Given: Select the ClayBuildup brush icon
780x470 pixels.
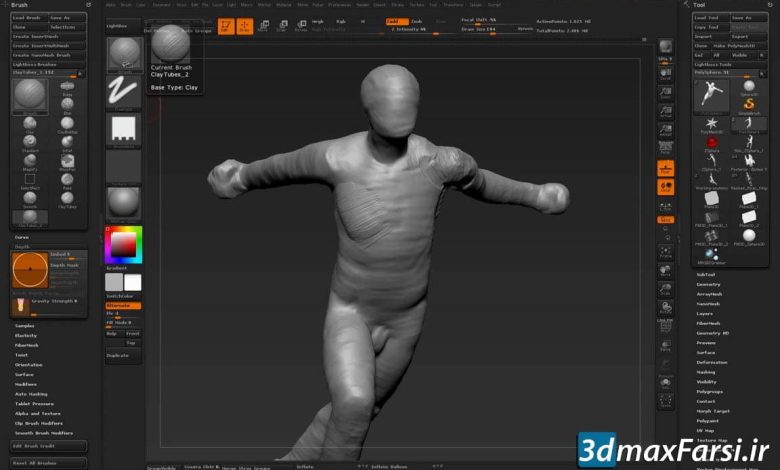Looking at the screenshot, I should pyautogui.click(x=67, y=123).
